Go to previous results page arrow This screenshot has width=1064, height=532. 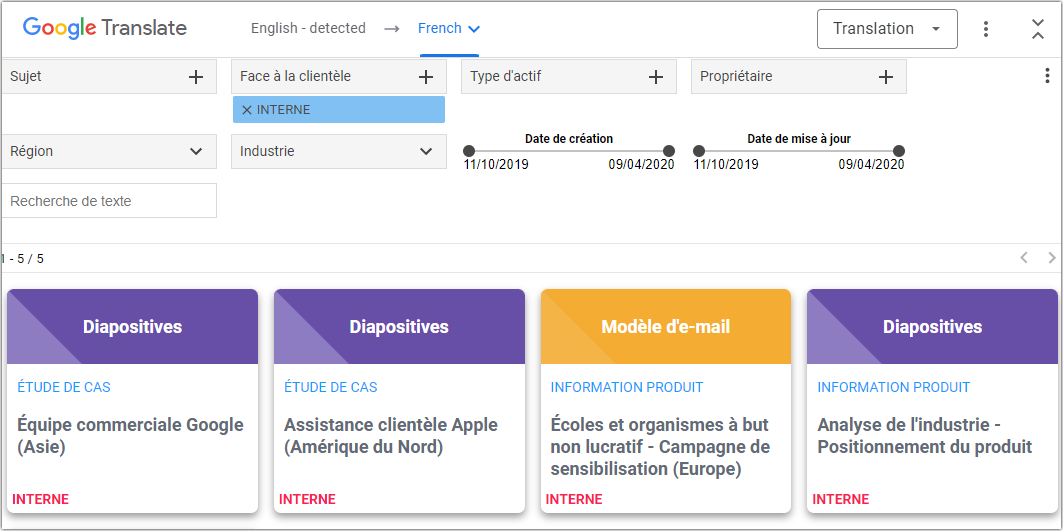(1024, 258)
